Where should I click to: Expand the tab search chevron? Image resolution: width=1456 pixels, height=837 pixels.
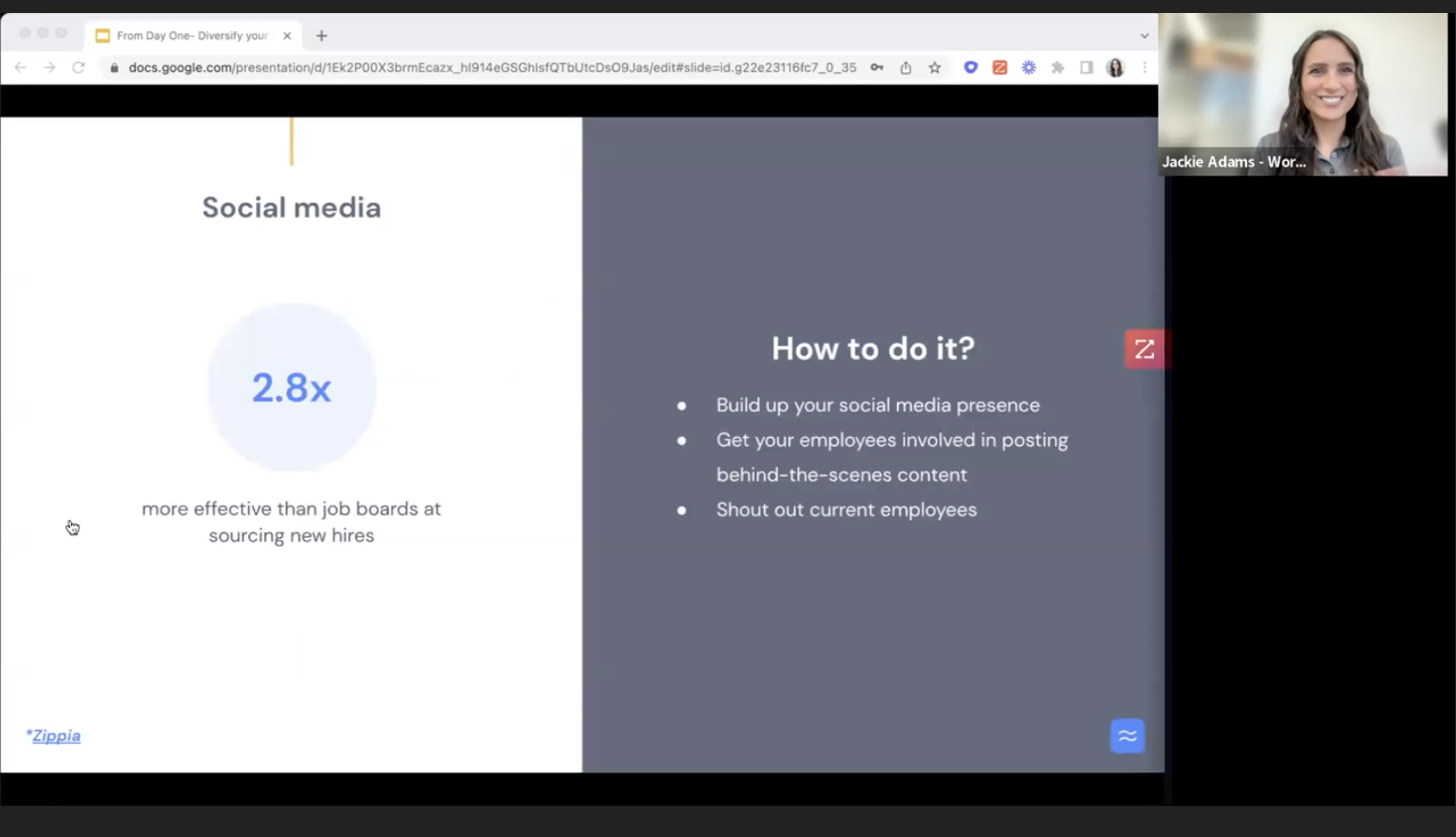(x=1145, y=36)
